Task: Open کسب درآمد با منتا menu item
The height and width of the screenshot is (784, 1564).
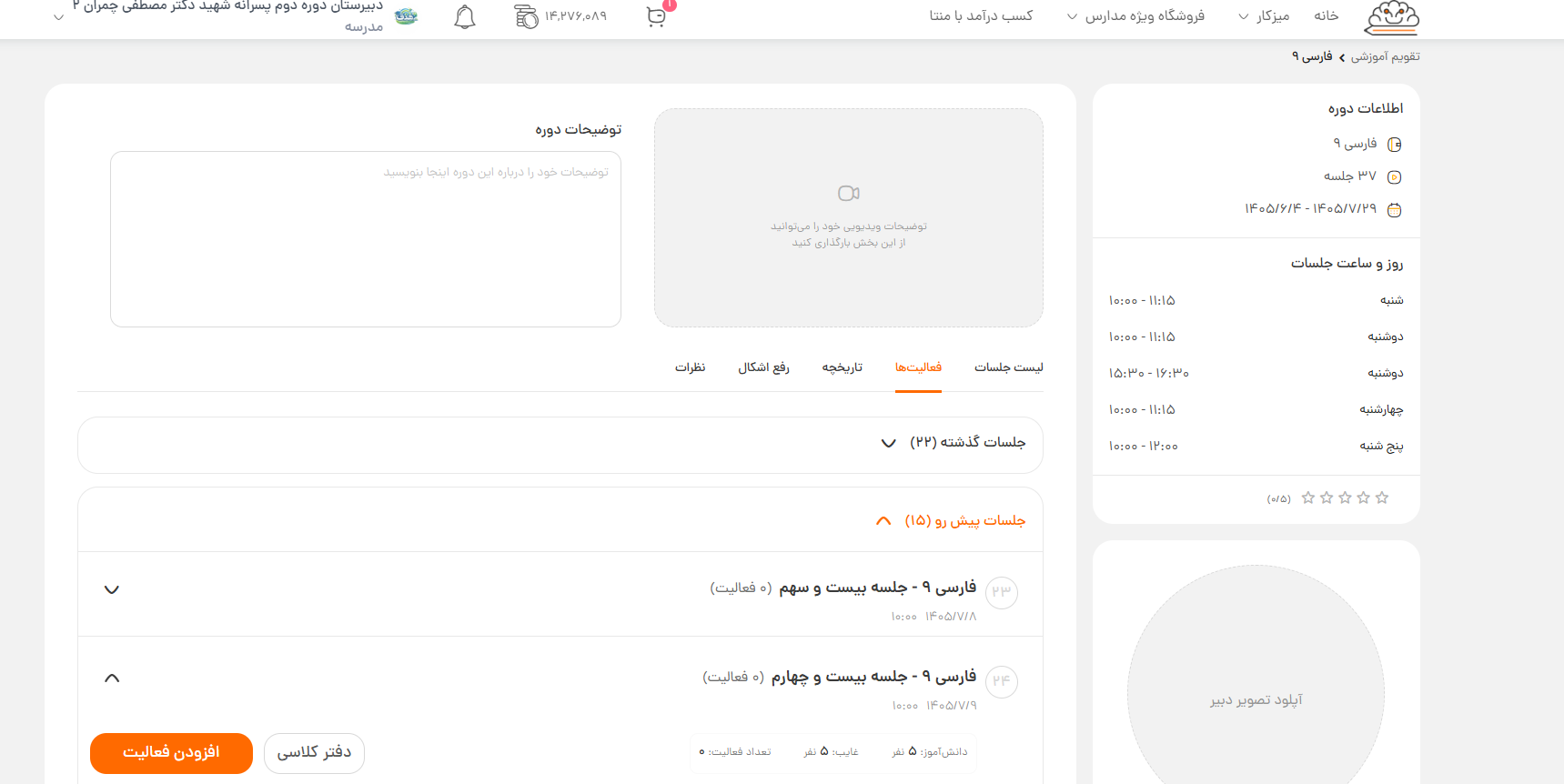Action: click(981, 16)
